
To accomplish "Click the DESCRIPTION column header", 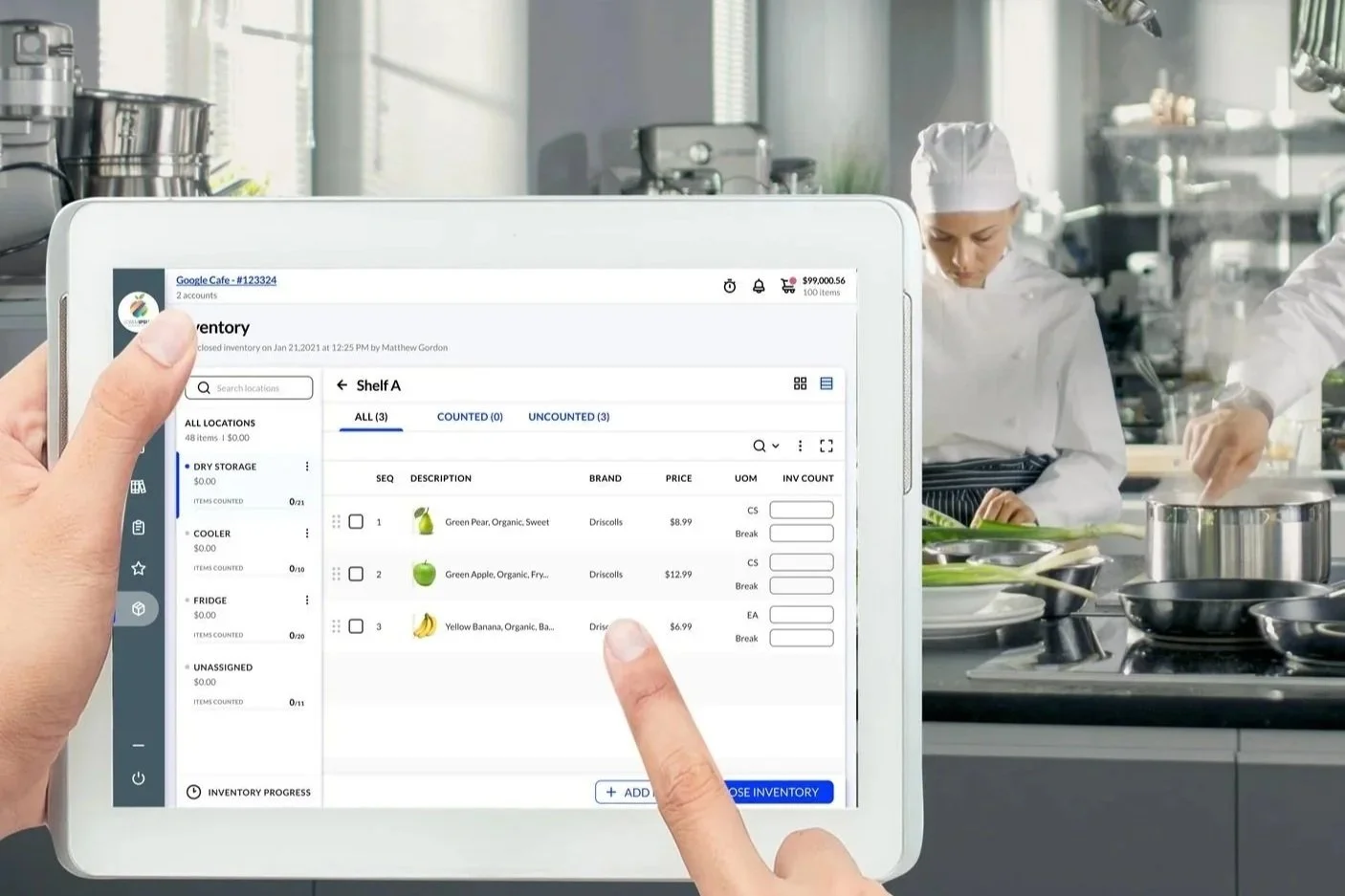I will (x=441, y=478).
